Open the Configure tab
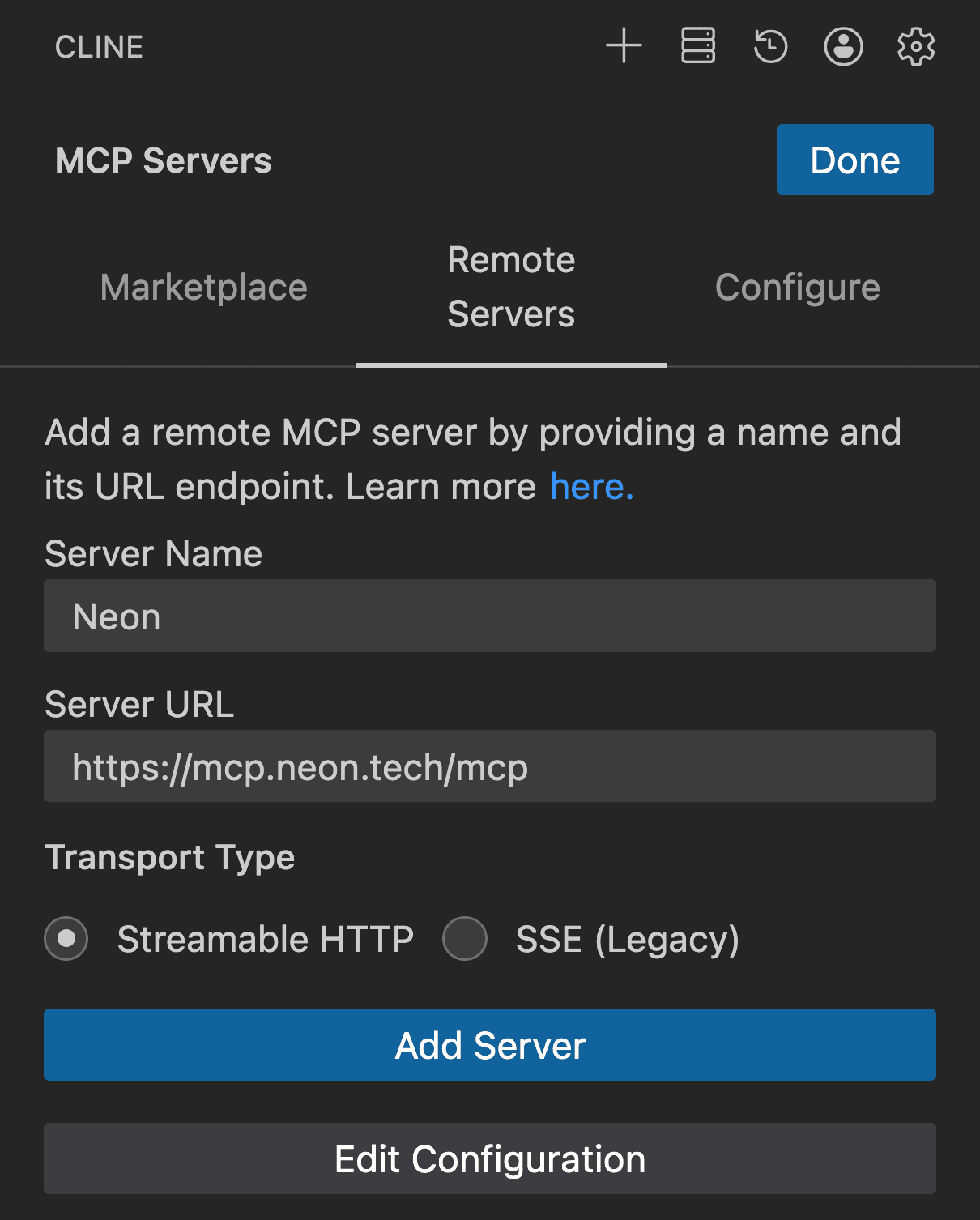980x1220 pixels. tap(797, 287)
